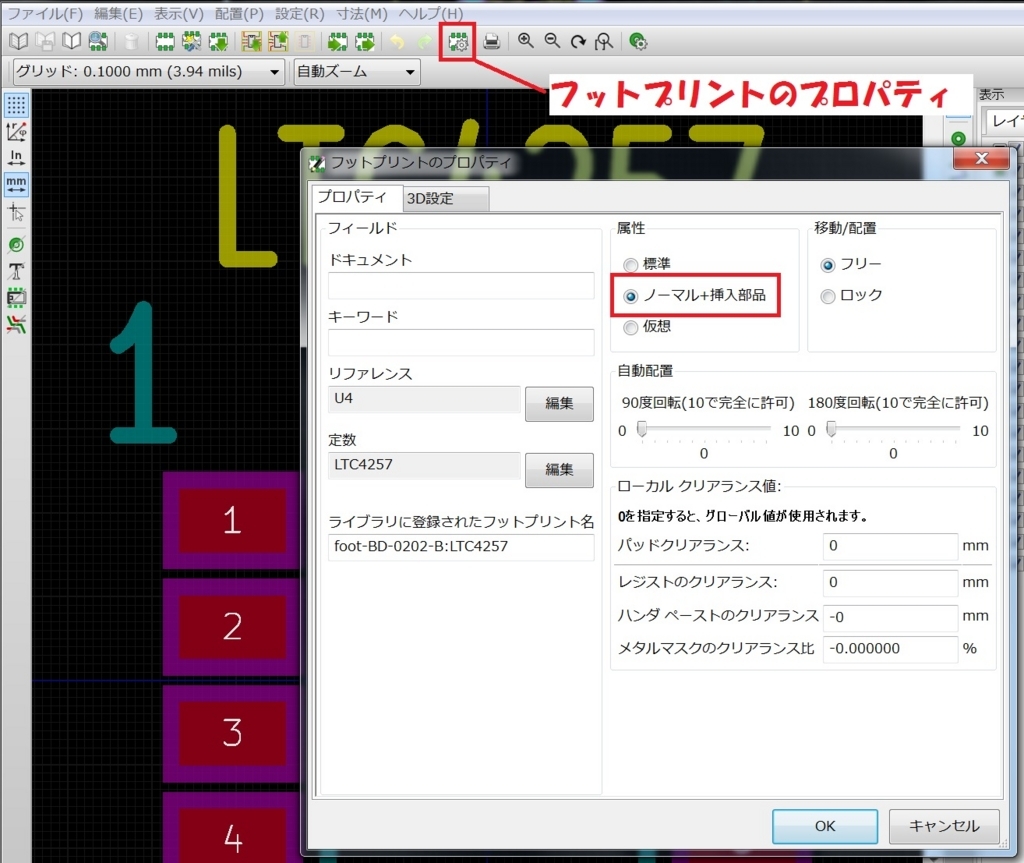Switch to polar coordinates display

[x=16, y=131]
